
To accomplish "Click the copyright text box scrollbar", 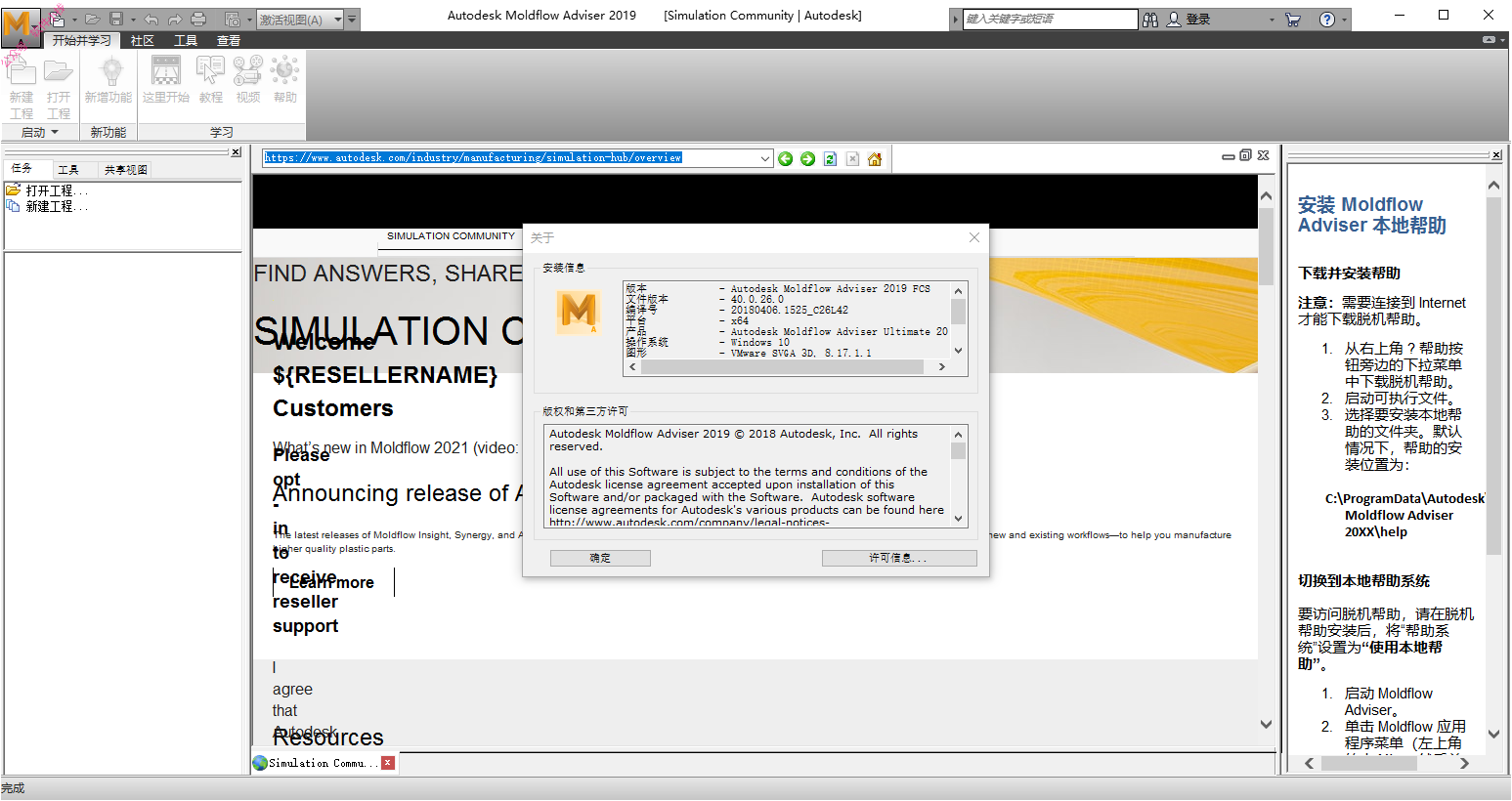I will pos(958,476).
